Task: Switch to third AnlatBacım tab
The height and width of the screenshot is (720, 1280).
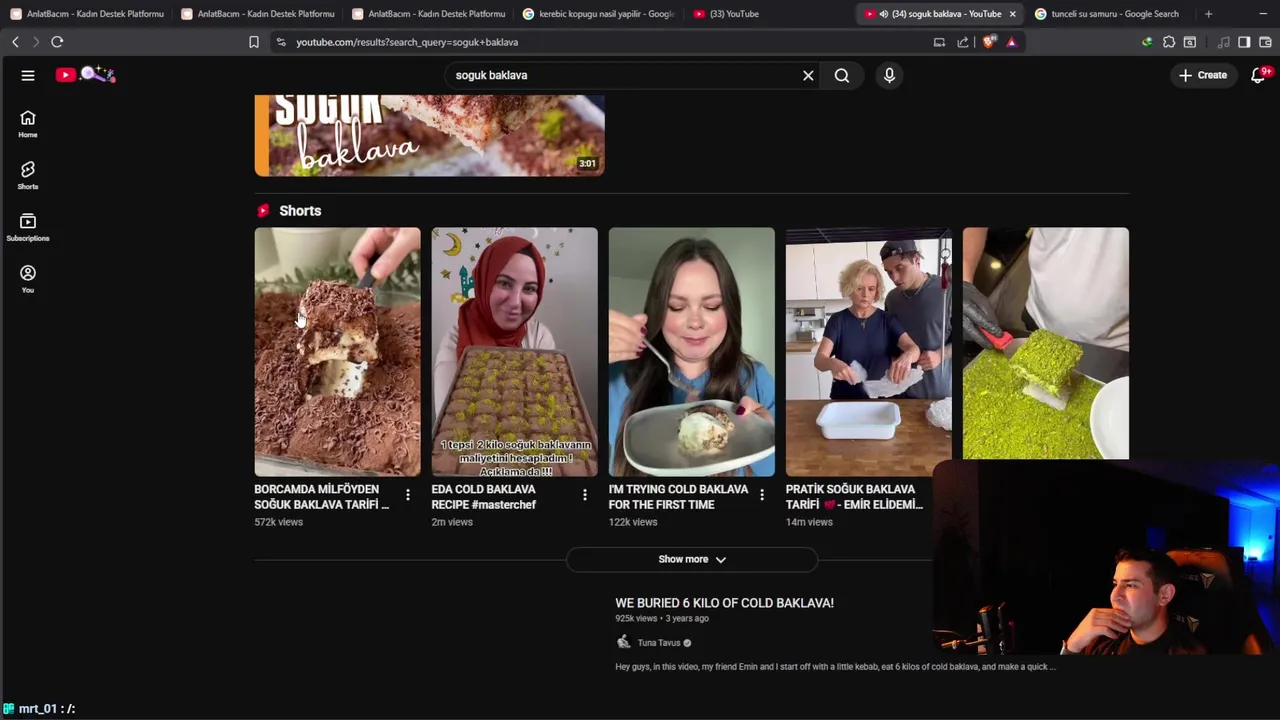Action: 429,14
